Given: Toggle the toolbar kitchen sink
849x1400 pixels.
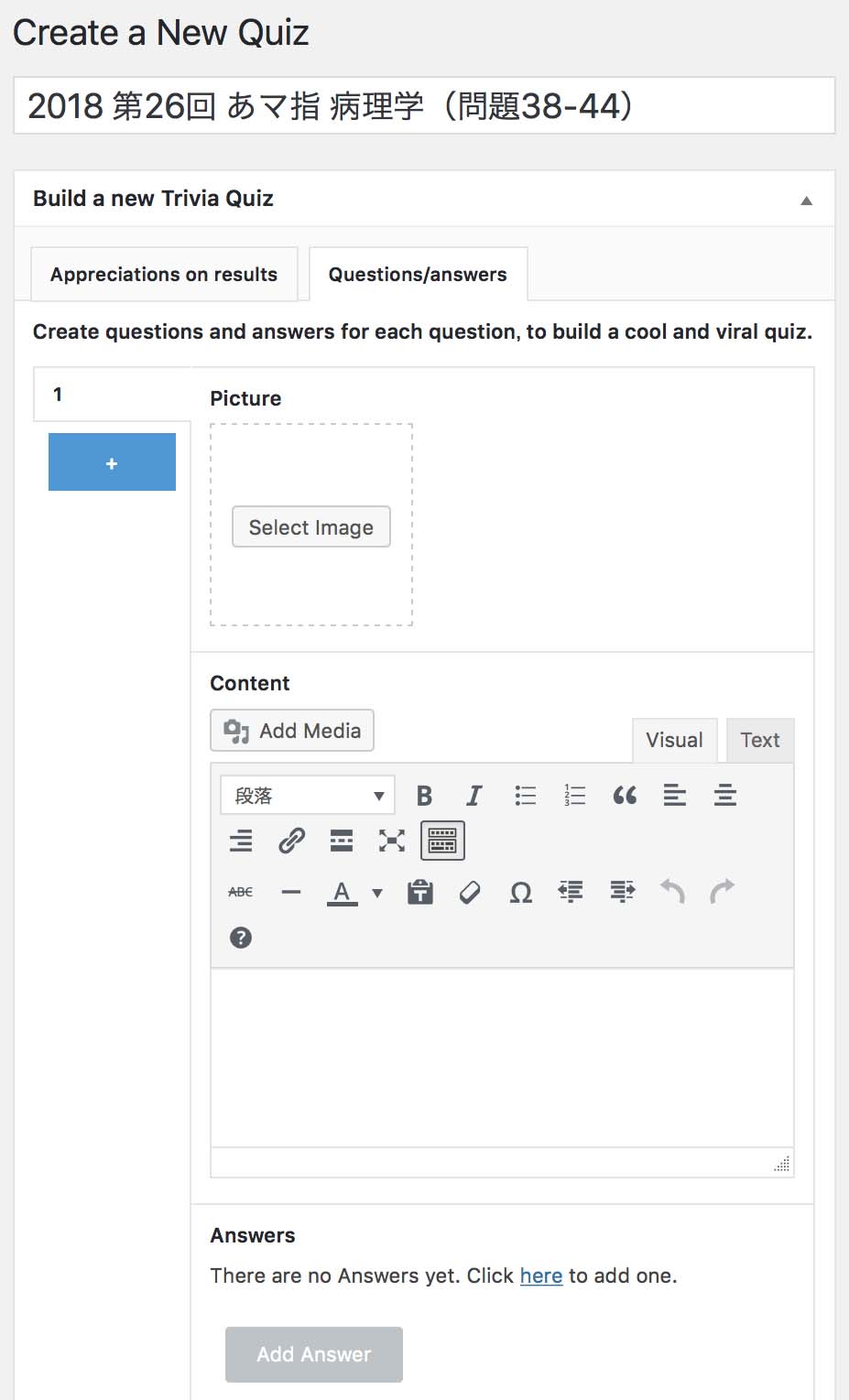Looking at the screenshot, I should click(442, 841).
